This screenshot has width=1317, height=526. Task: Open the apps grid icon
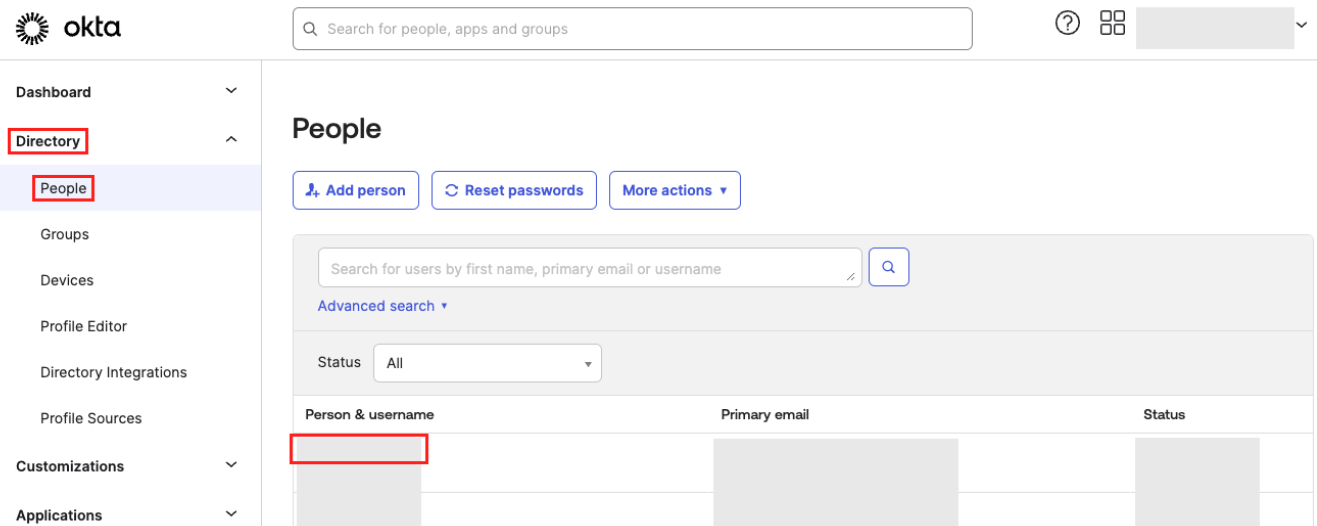1112,23
